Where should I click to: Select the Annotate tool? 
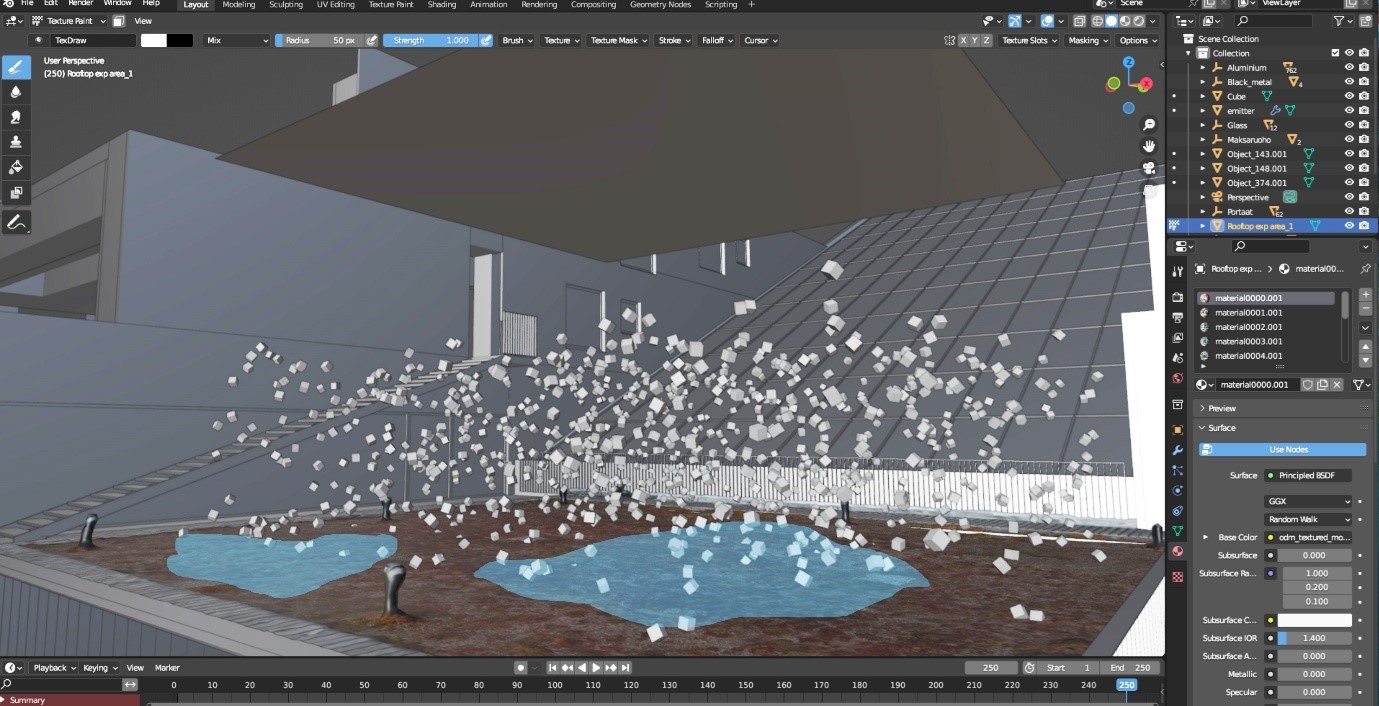[16, 222]
